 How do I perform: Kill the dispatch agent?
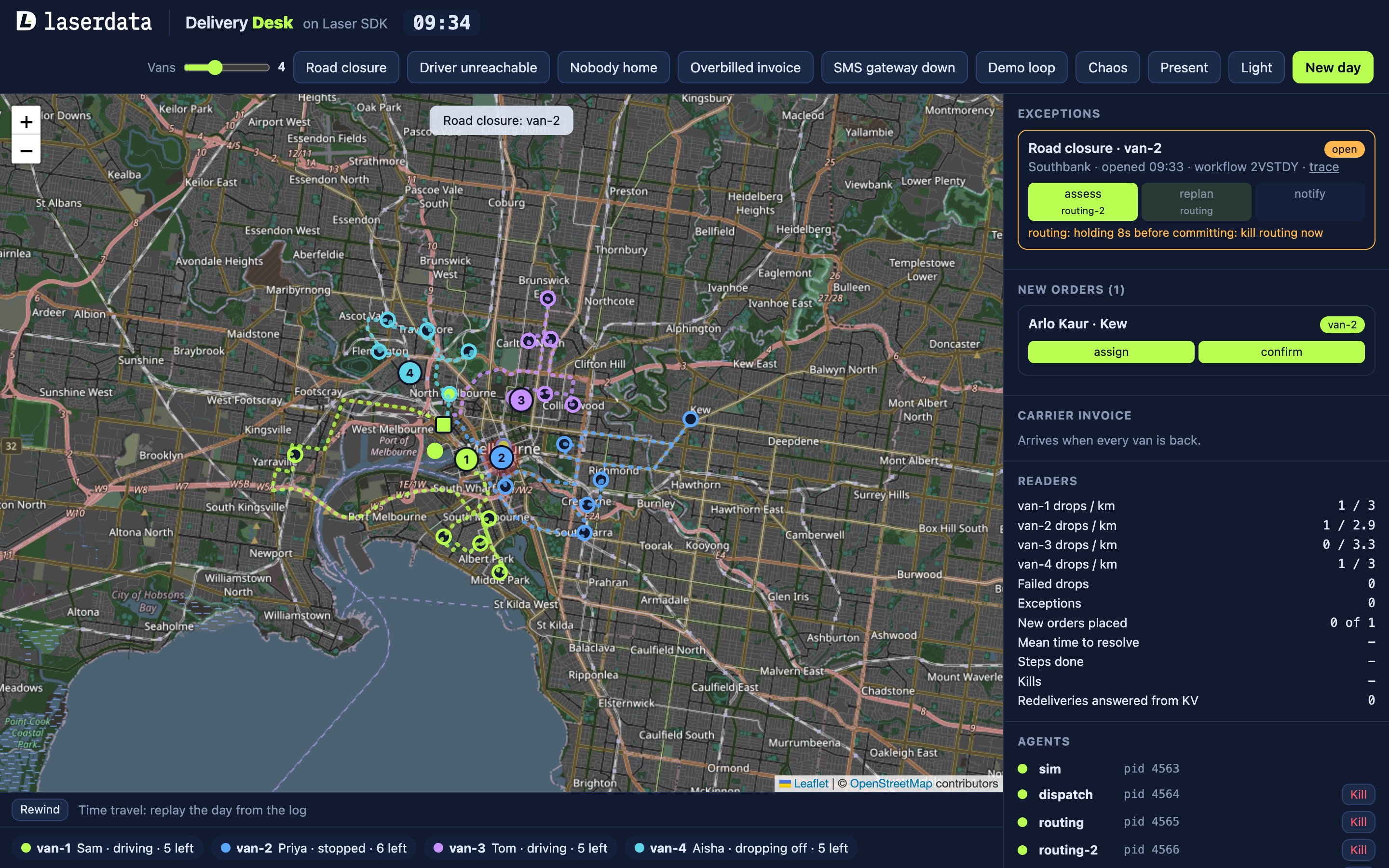pos(1358,795)
